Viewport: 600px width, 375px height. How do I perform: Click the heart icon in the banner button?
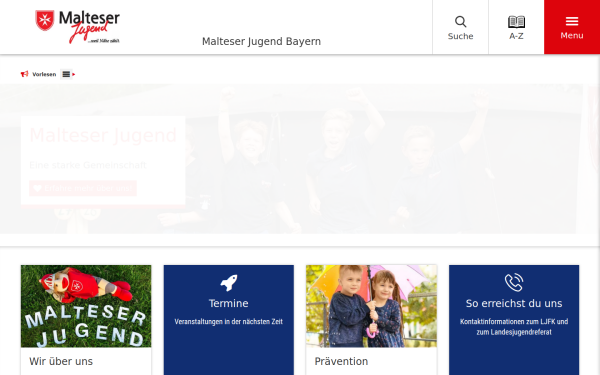(x=37, y=188)
